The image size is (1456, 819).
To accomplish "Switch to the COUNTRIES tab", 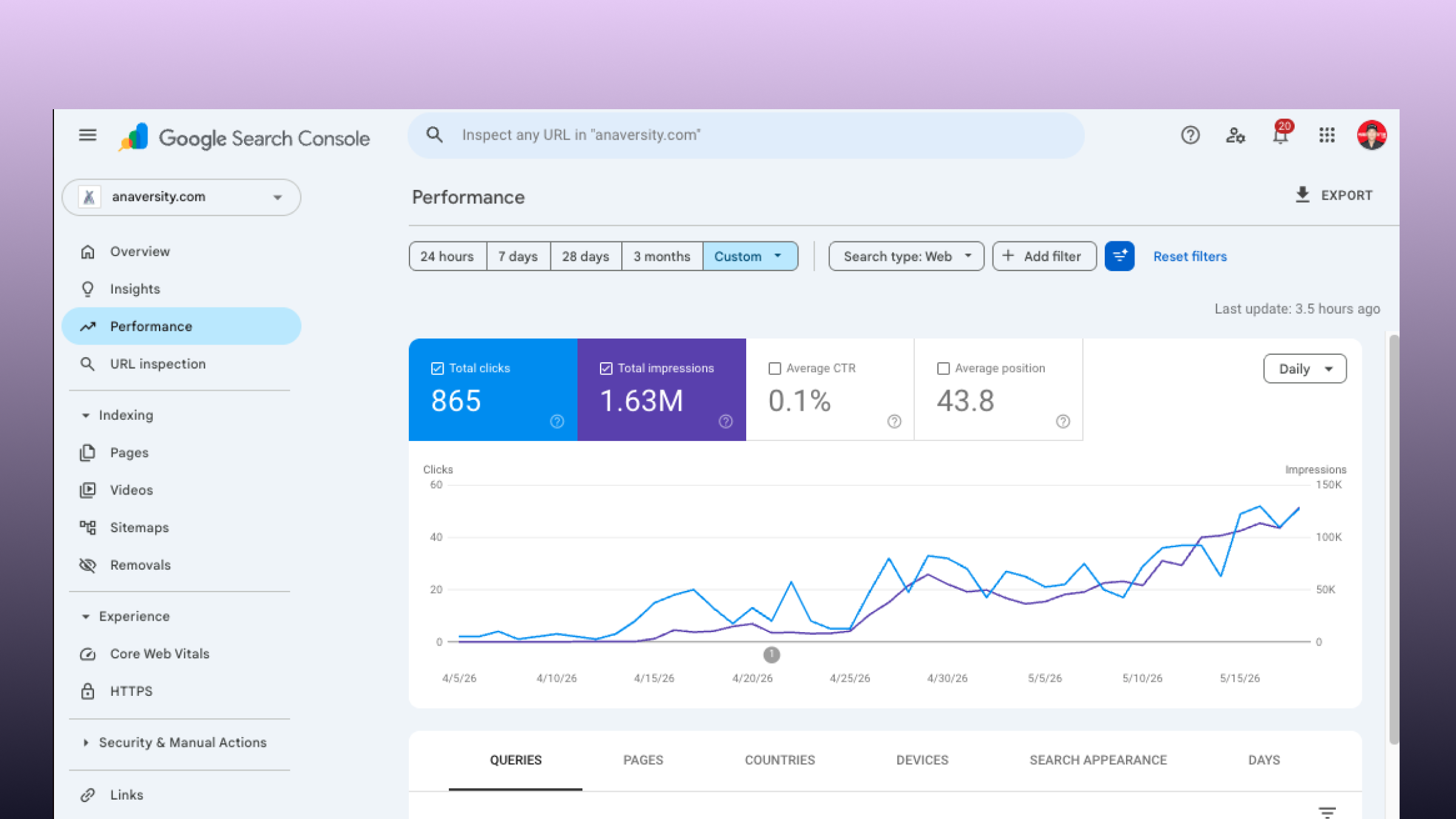I will [780, 760].
